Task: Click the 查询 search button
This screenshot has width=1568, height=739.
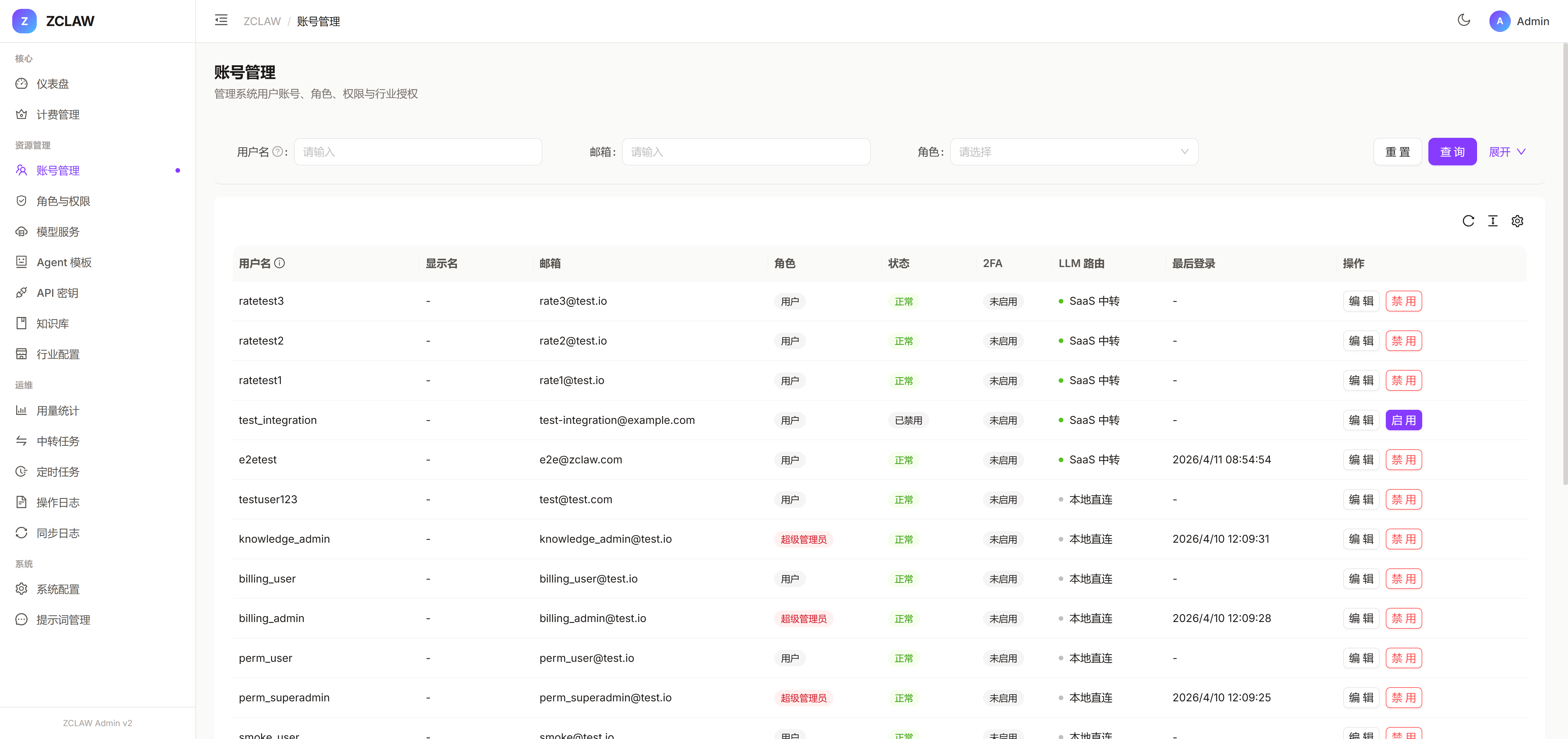Action: click(1452, 152)
